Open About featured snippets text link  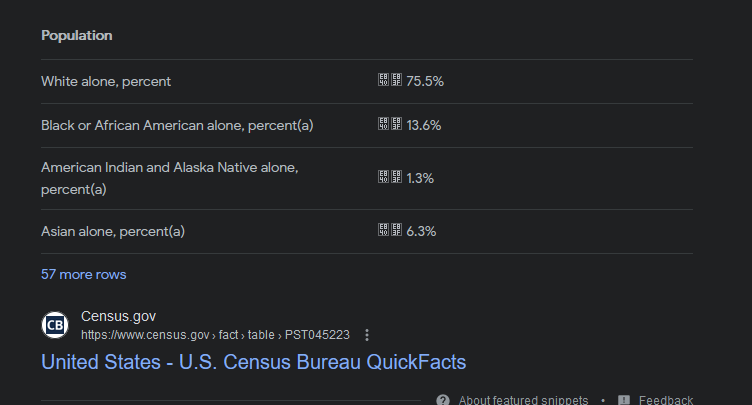[523, 400]
